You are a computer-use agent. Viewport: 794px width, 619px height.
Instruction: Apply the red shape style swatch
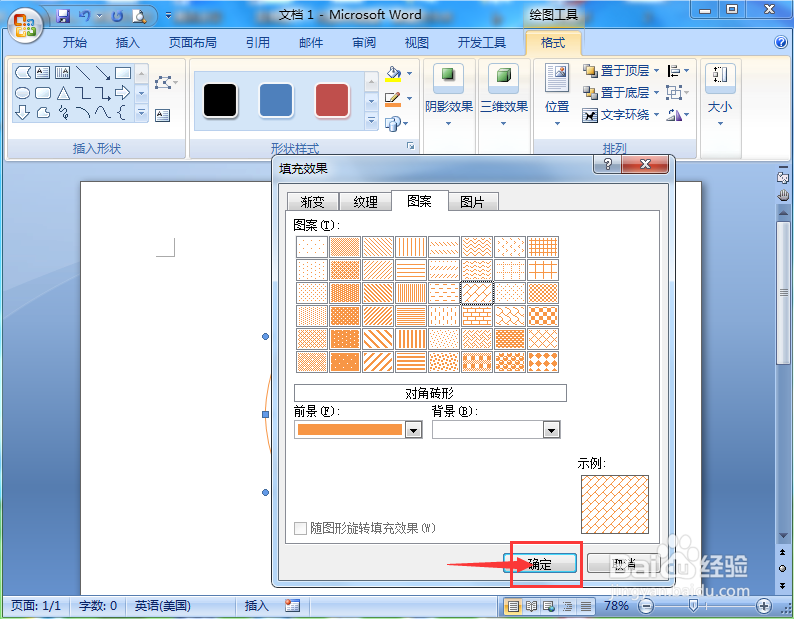pyautogui.click(x=332, y=100)
